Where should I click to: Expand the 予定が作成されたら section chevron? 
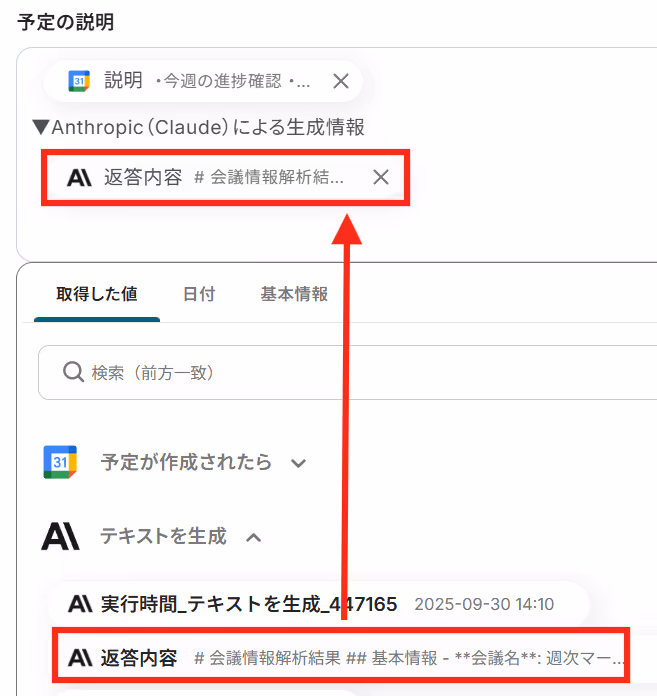[x=298, y=463]
